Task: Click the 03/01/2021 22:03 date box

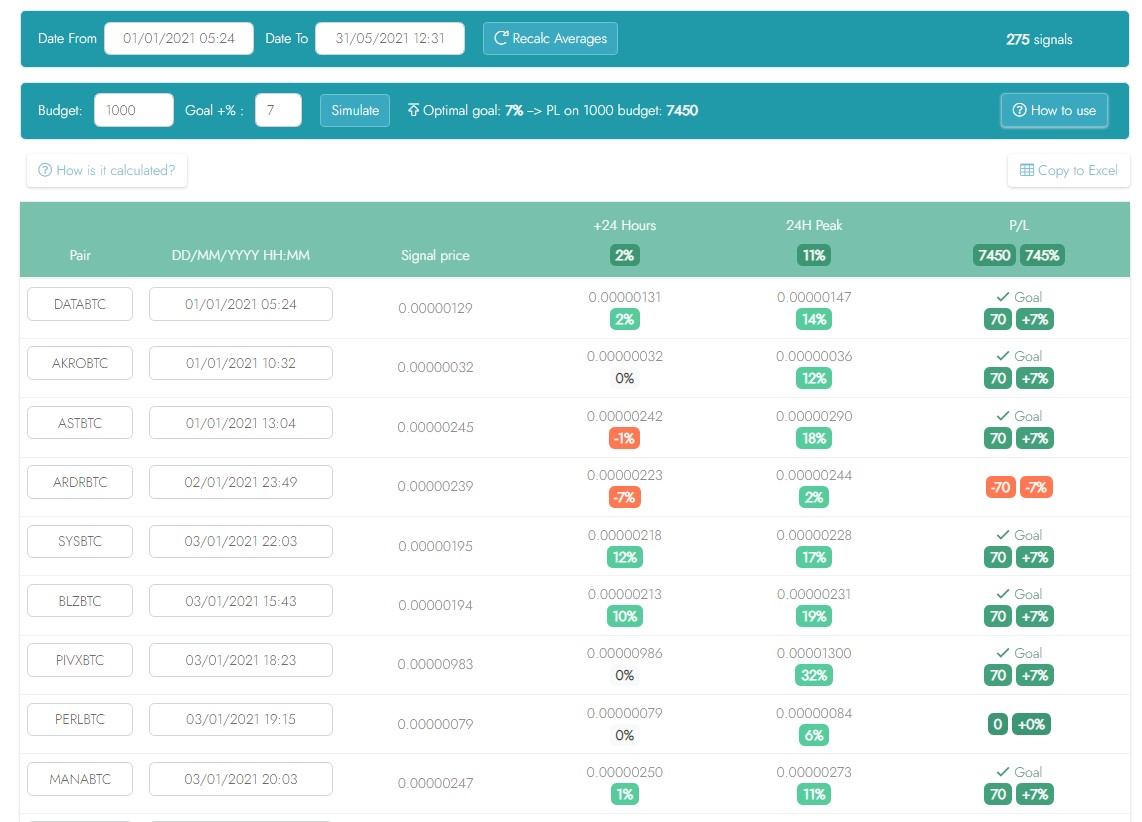Action: (x=241, y=542)
